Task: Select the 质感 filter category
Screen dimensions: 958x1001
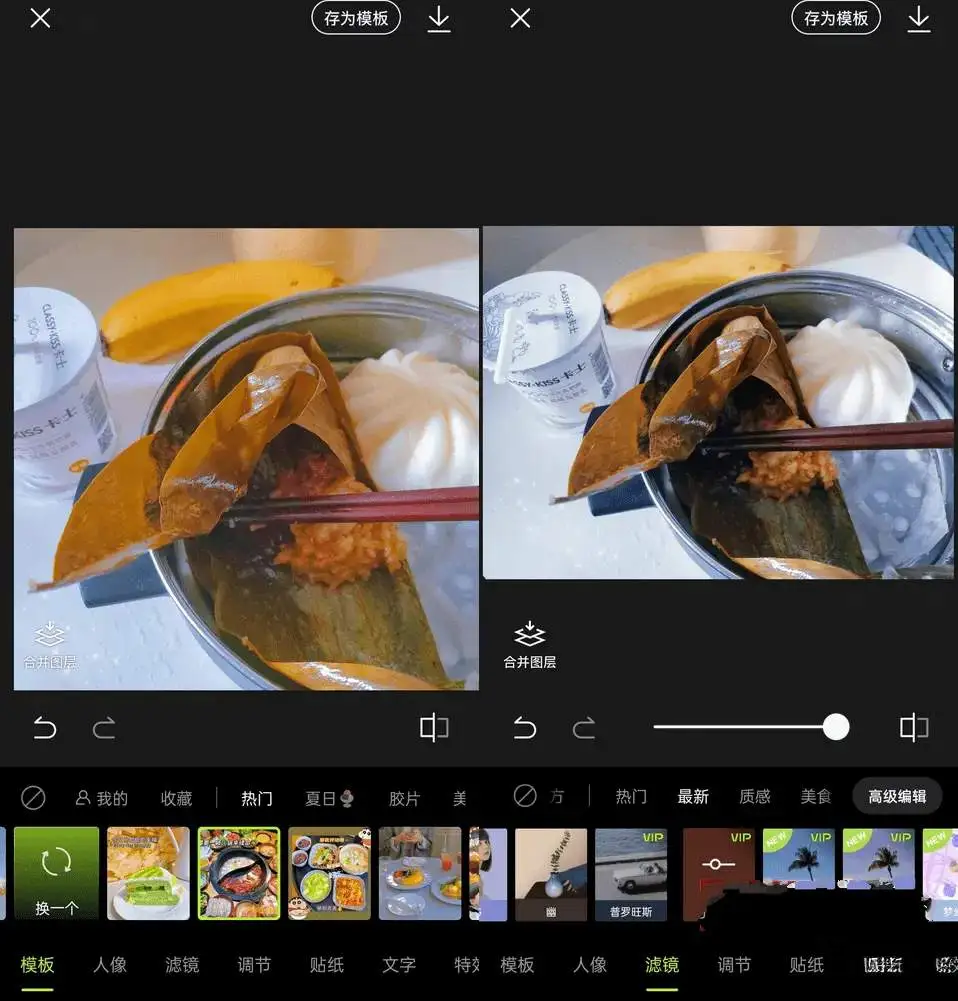Action: coord(754,796)
